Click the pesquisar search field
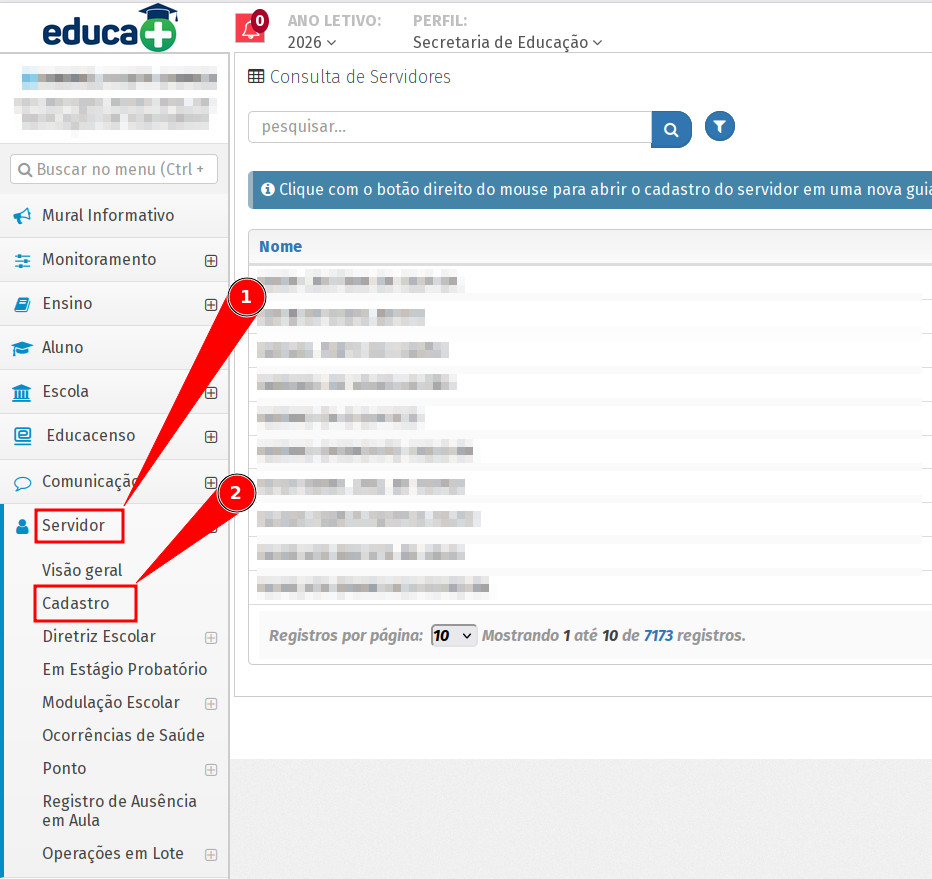Screen dimensions: 932x879 (450, 128)
